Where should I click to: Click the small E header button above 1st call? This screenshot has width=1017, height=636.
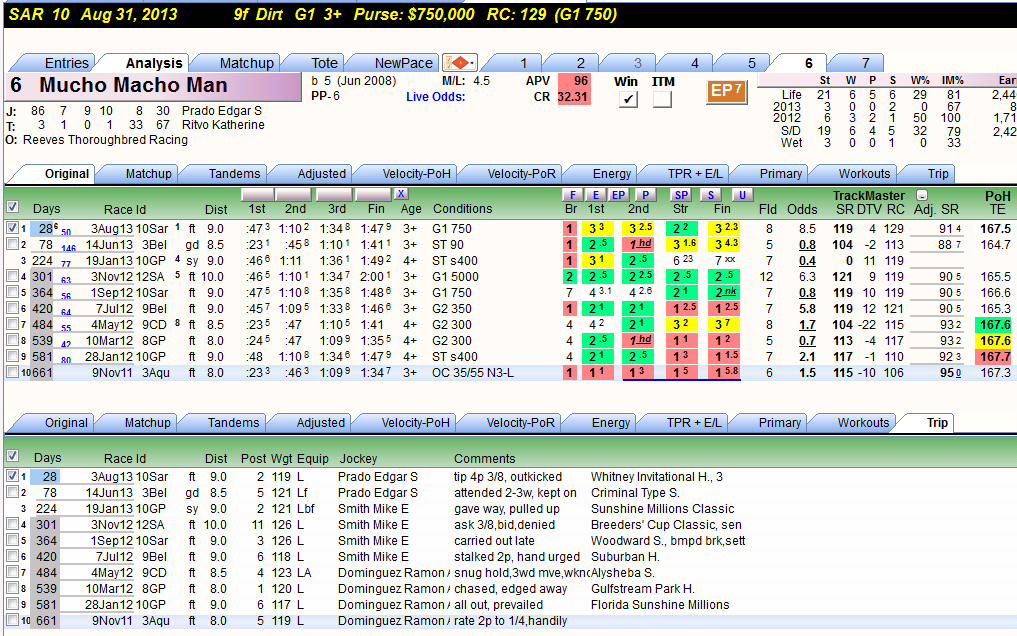[x=595, y=195]
